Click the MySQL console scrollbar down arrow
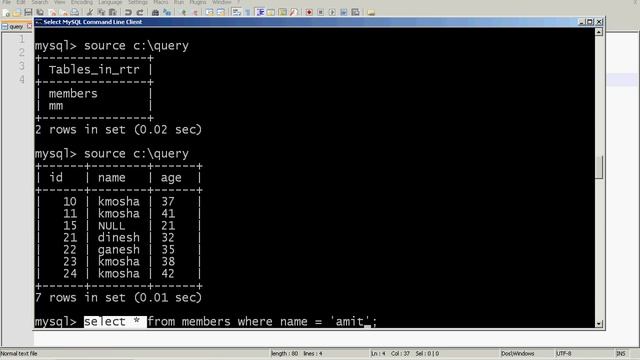 point(599,324)
